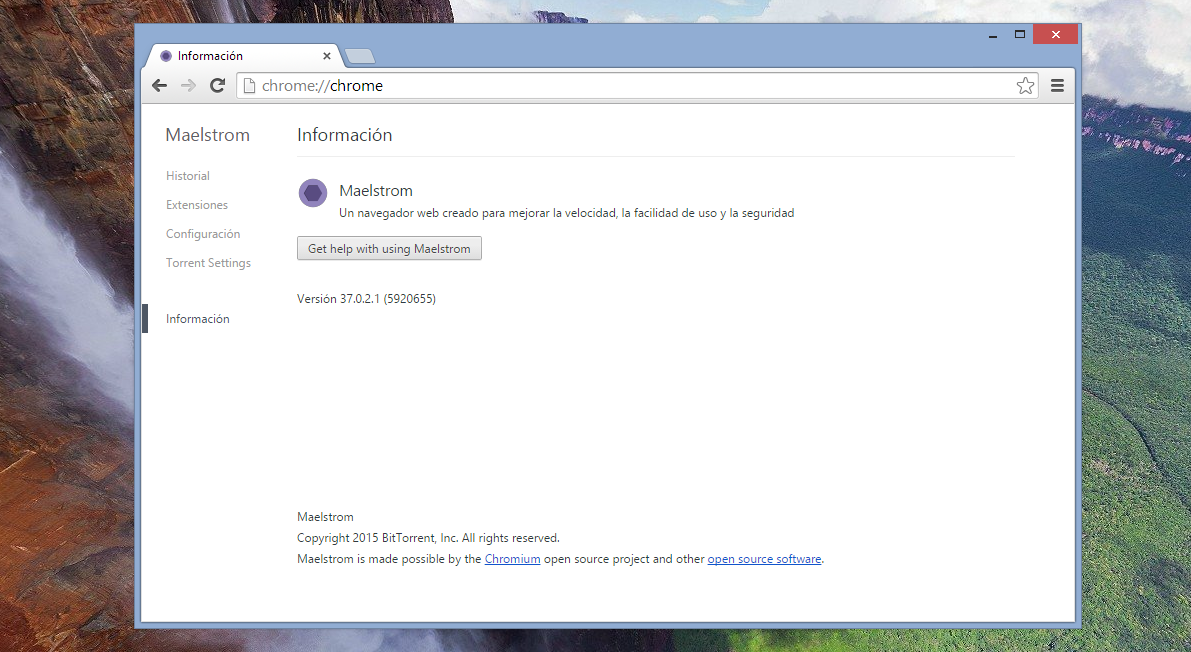Go to Extensiones in the sidebar

point(197,205)
